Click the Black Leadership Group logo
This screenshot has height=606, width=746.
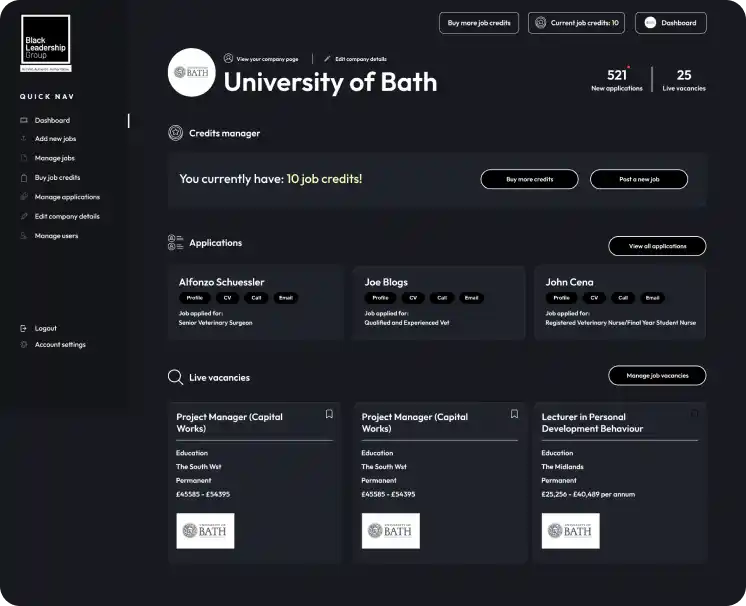tap(46, 43)
